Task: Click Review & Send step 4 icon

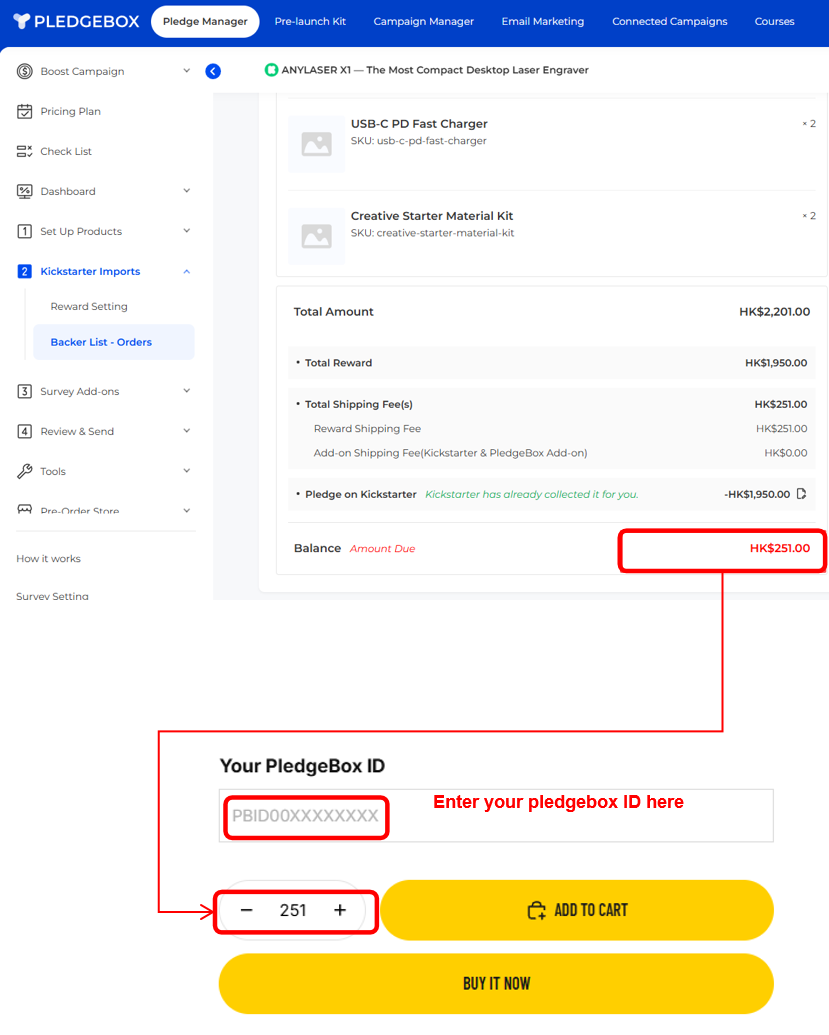Action: (x=24, y=431)
